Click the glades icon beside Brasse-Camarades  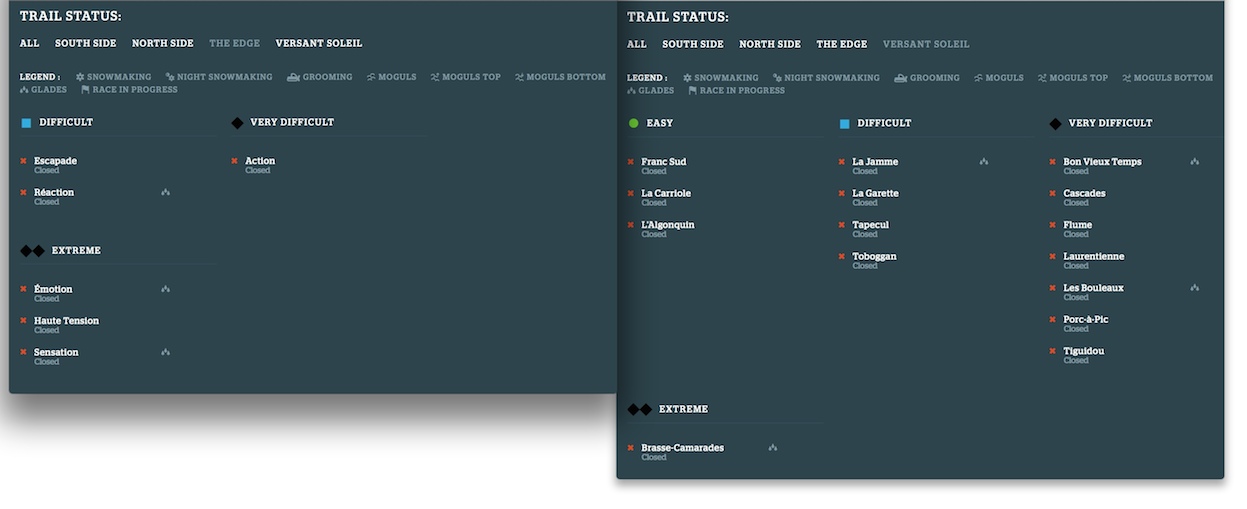pyautogui.click(x=773, y=448)
